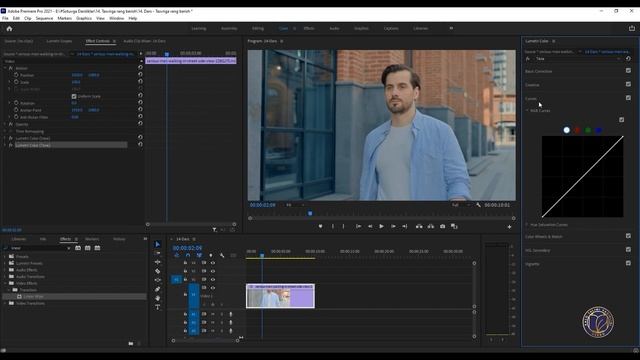Click the Export Frame camera icon

[442, 226]
